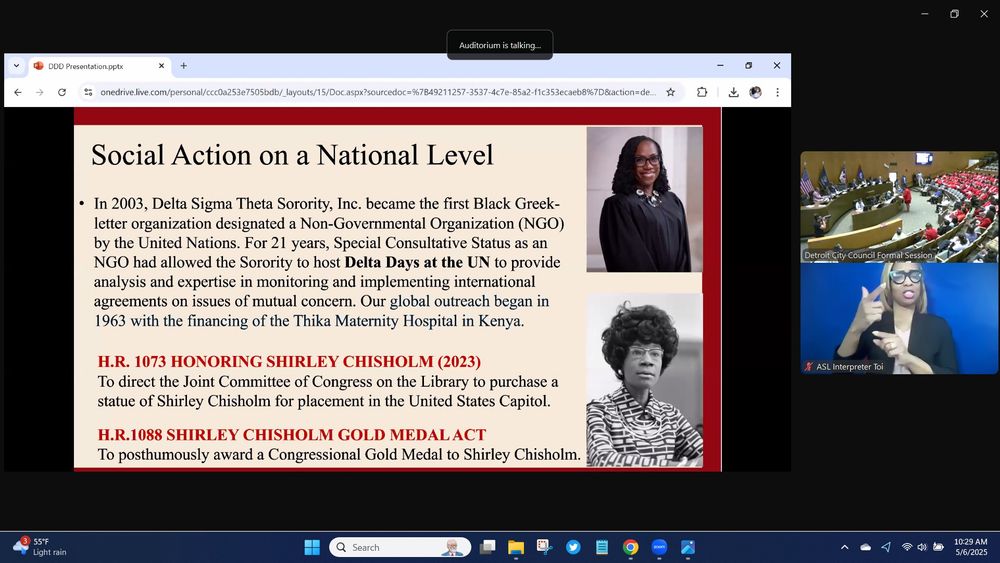Open the blue bird Twitter app
The image size is (1000, 563).
pos(573,547)
